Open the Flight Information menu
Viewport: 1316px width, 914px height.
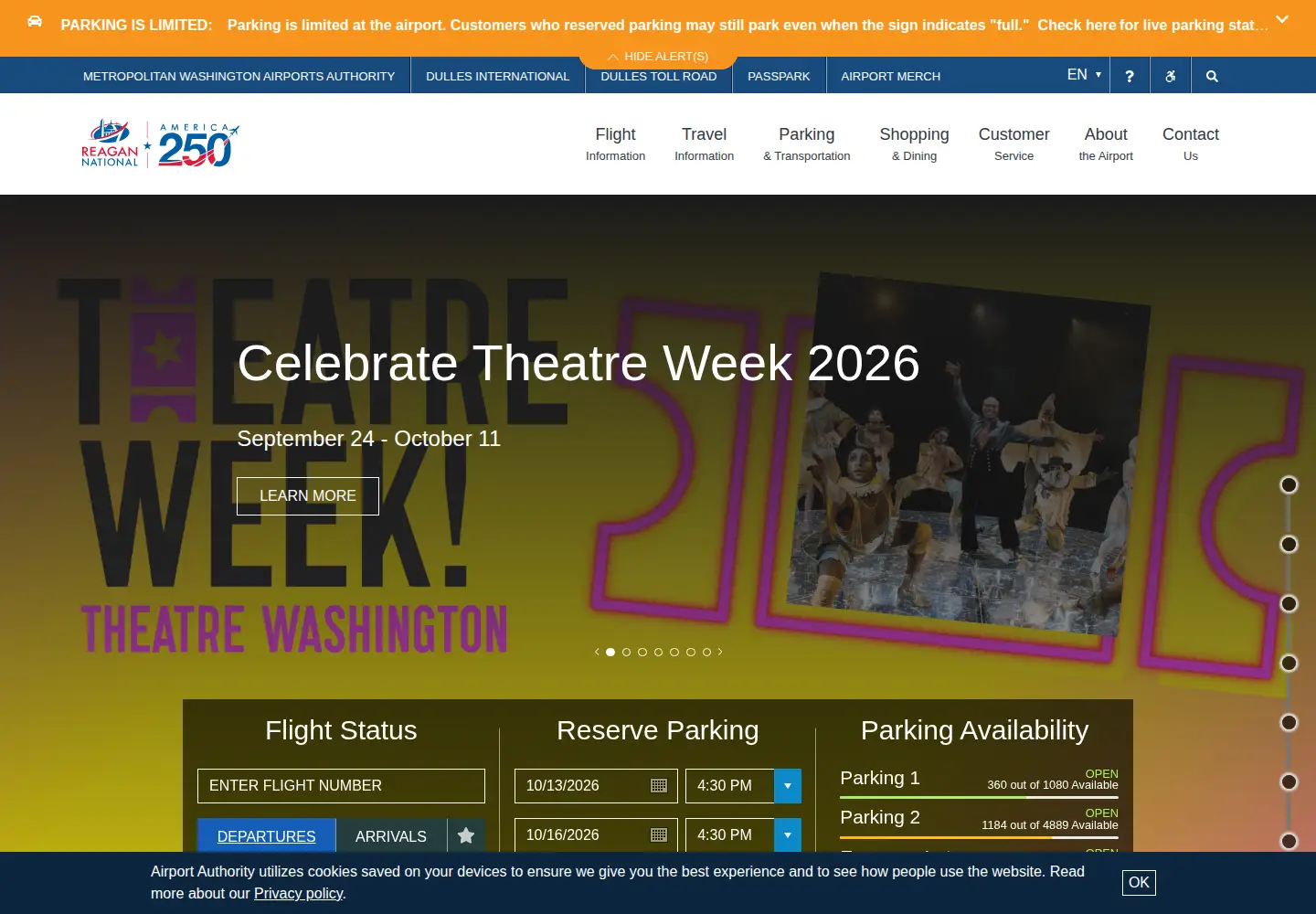[x=616, y=143]
